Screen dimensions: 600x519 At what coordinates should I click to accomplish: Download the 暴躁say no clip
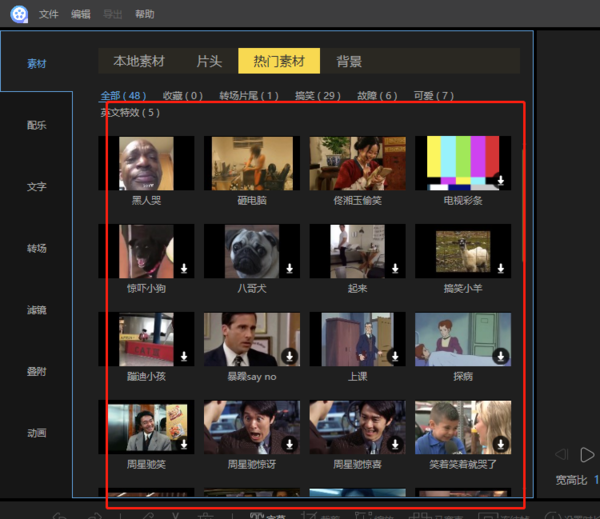[x=290, y=356]
